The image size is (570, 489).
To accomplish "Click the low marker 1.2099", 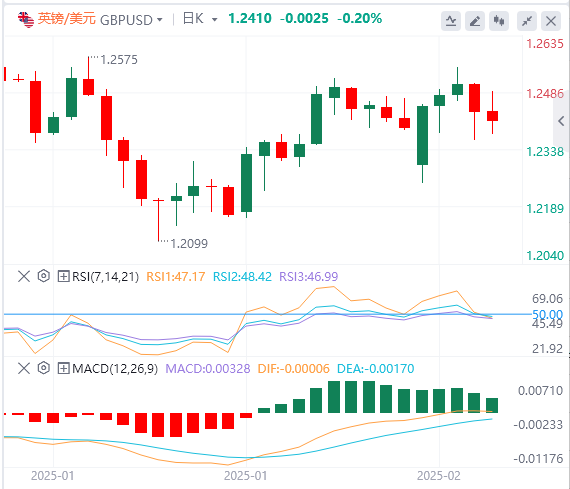I will pyautogui.click(x=189, y=244).
